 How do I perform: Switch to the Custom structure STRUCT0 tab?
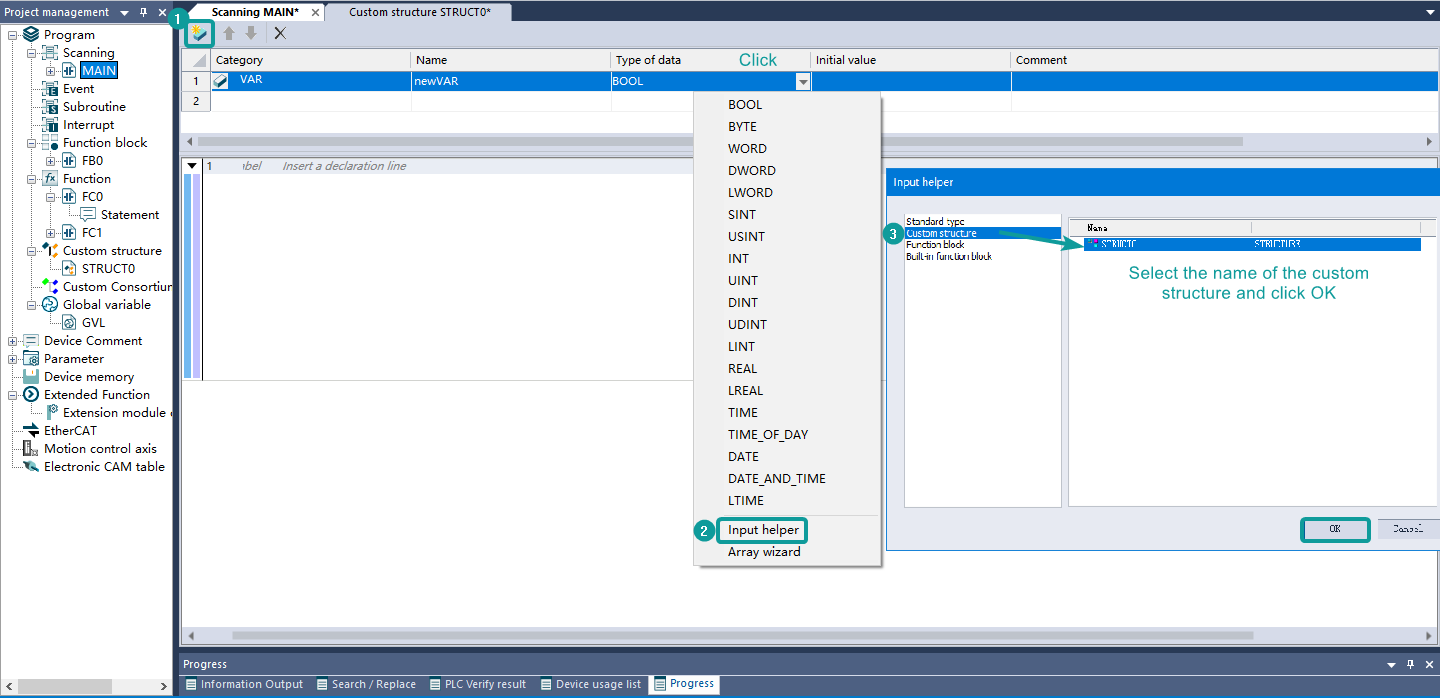click(419, 12)
